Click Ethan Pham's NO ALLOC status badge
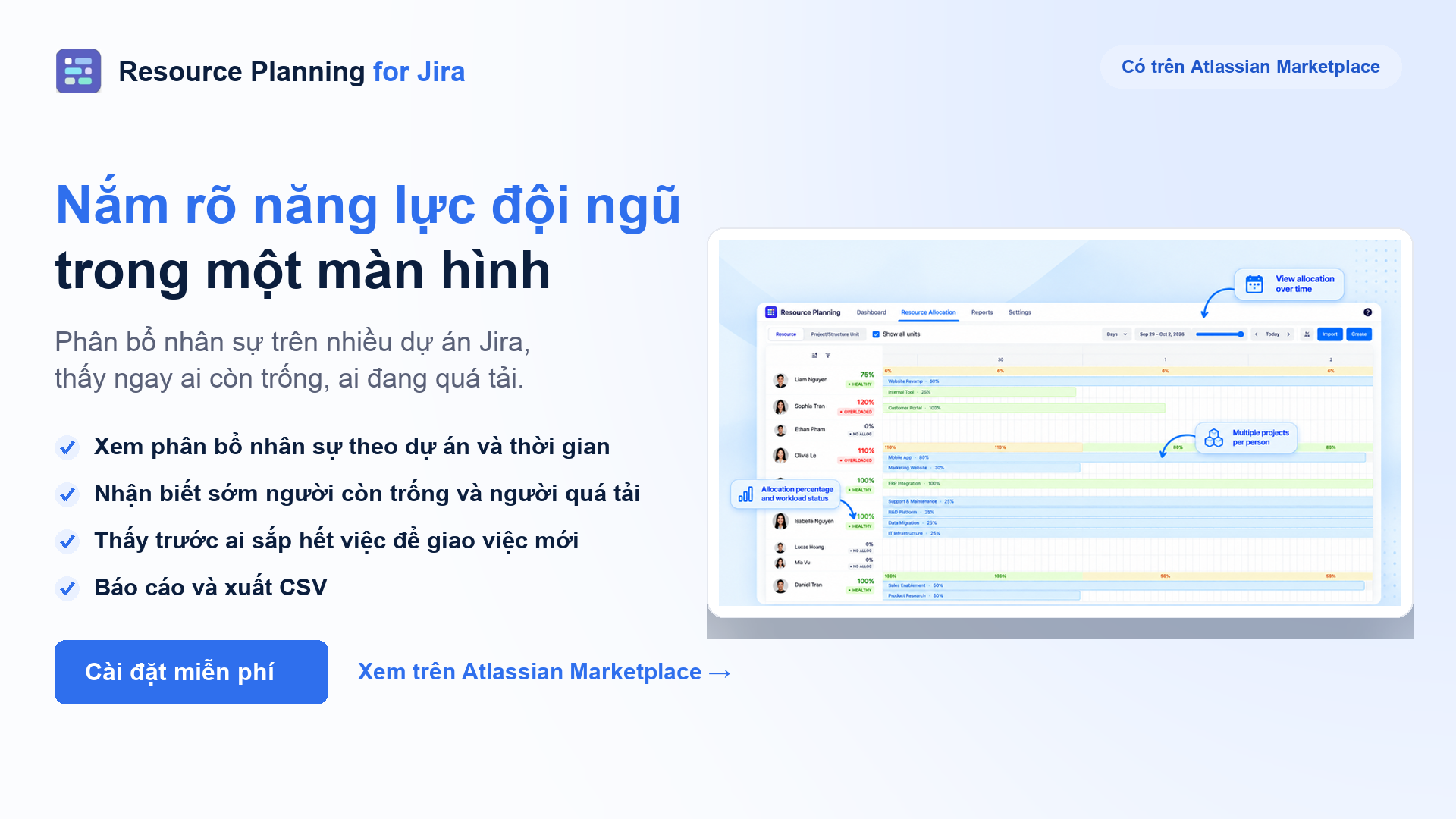1456x819 pixels. point(861,435)
